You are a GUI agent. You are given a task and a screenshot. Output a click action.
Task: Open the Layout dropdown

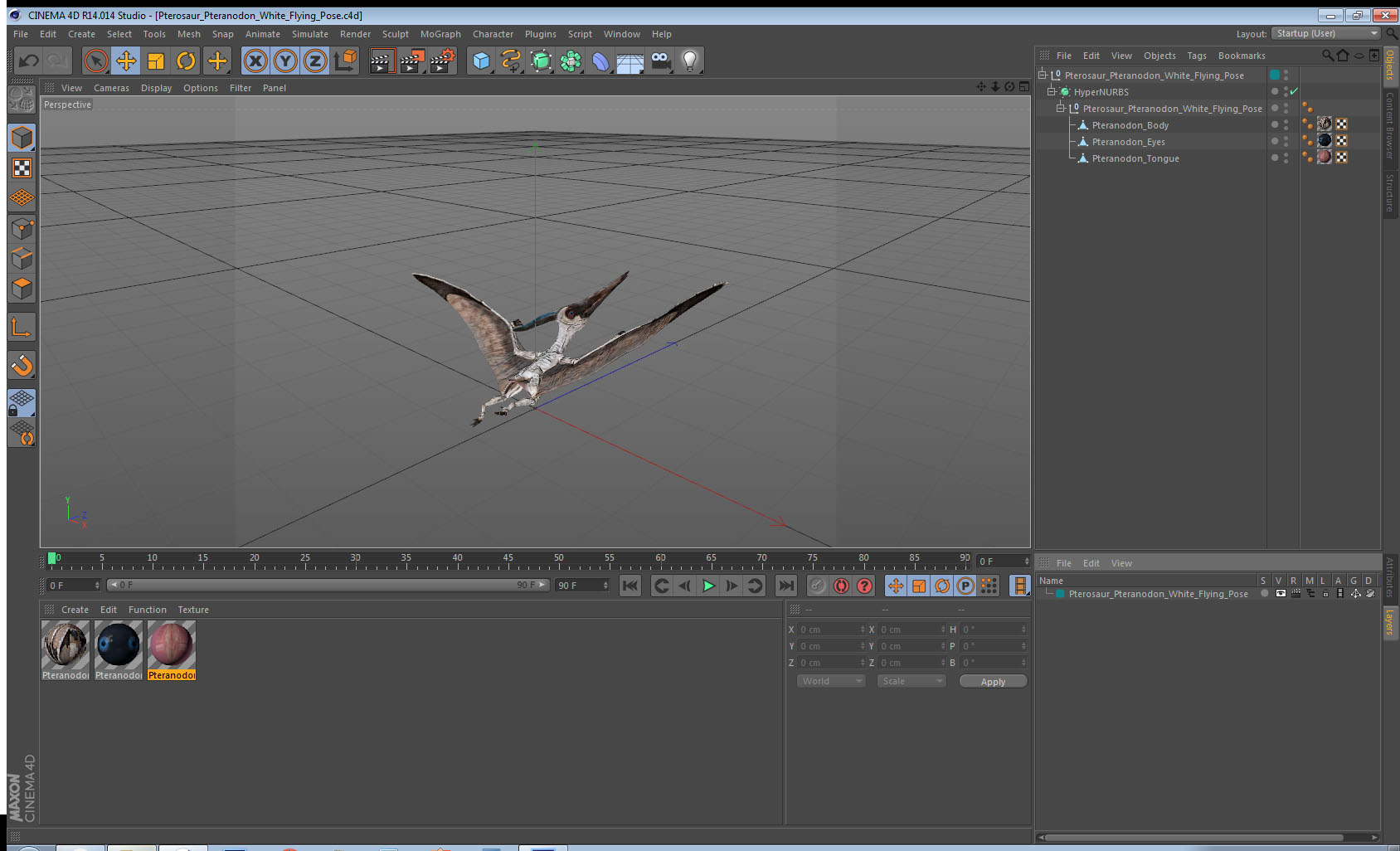click(1327, 33)
